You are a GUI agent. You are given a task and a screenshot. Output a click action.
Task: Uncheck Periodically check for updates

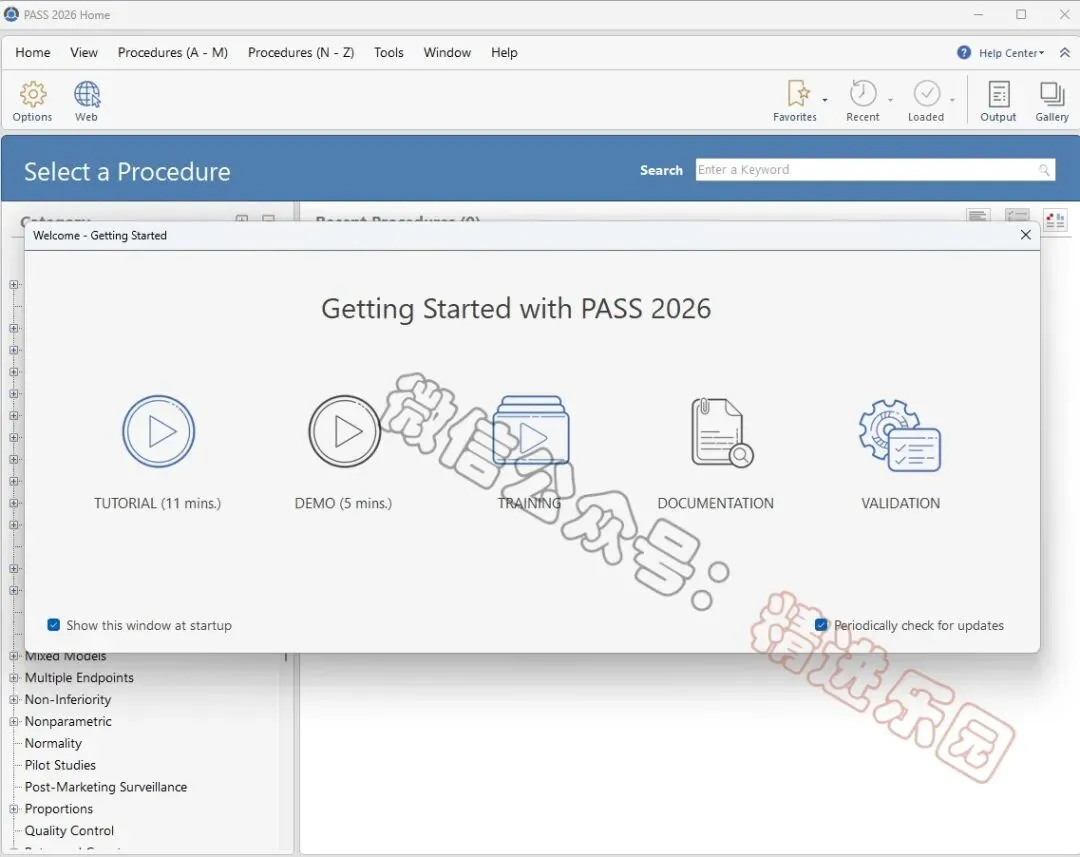click(x=821, y=625)
